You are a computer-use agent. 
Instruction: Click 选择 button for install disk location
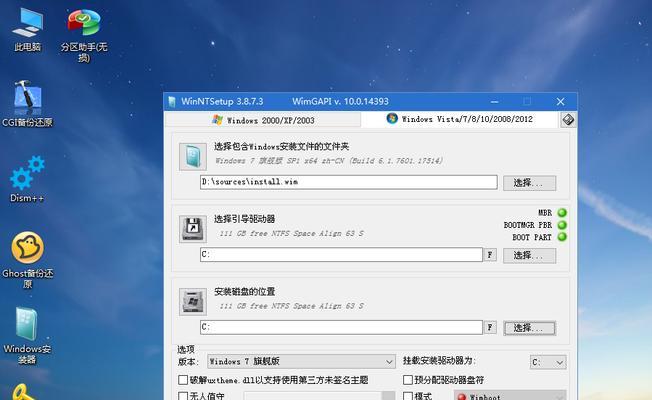click(529, 328)
